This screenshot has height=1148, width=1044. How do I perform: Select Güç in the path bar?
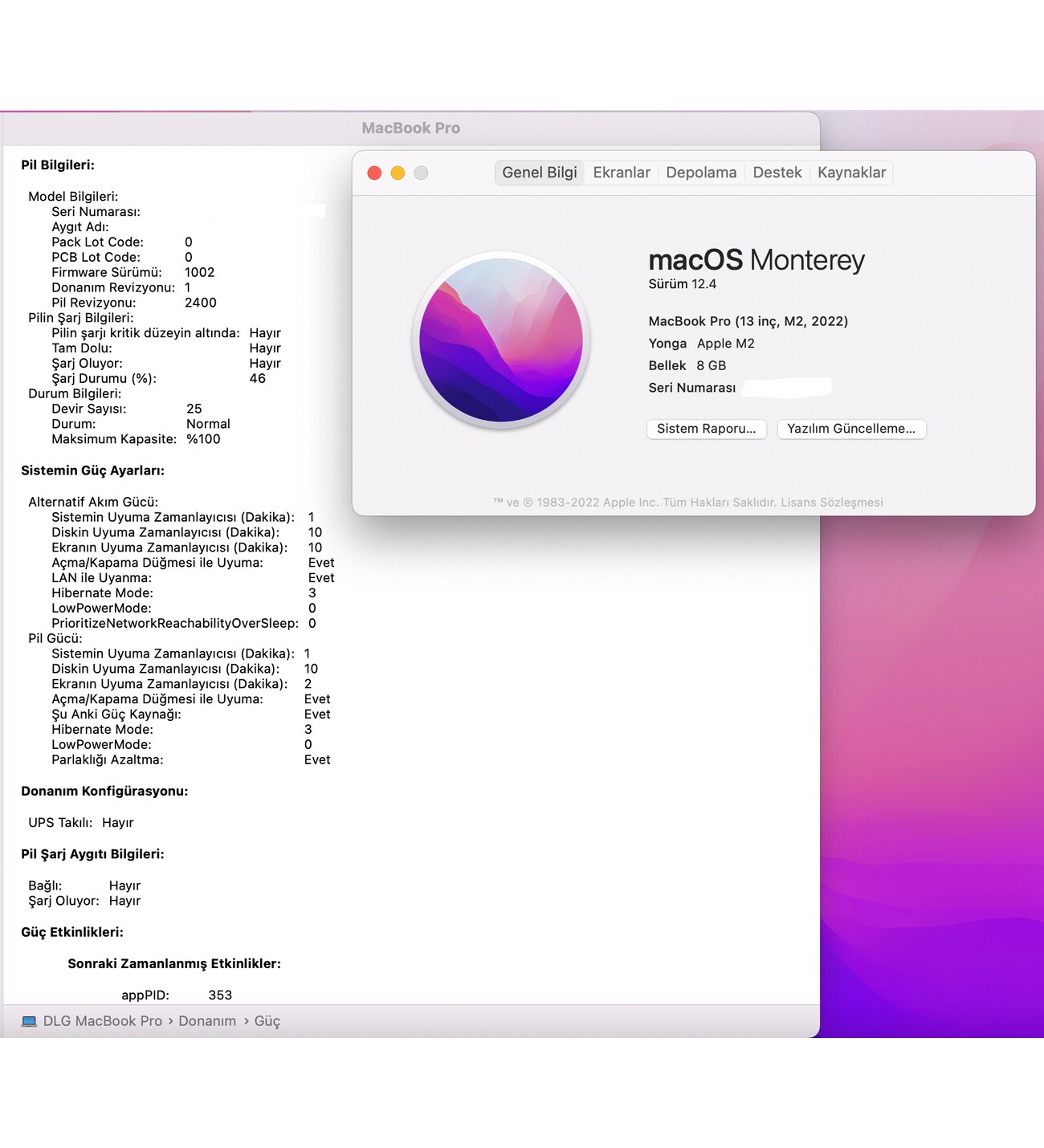click(267, 1021)
